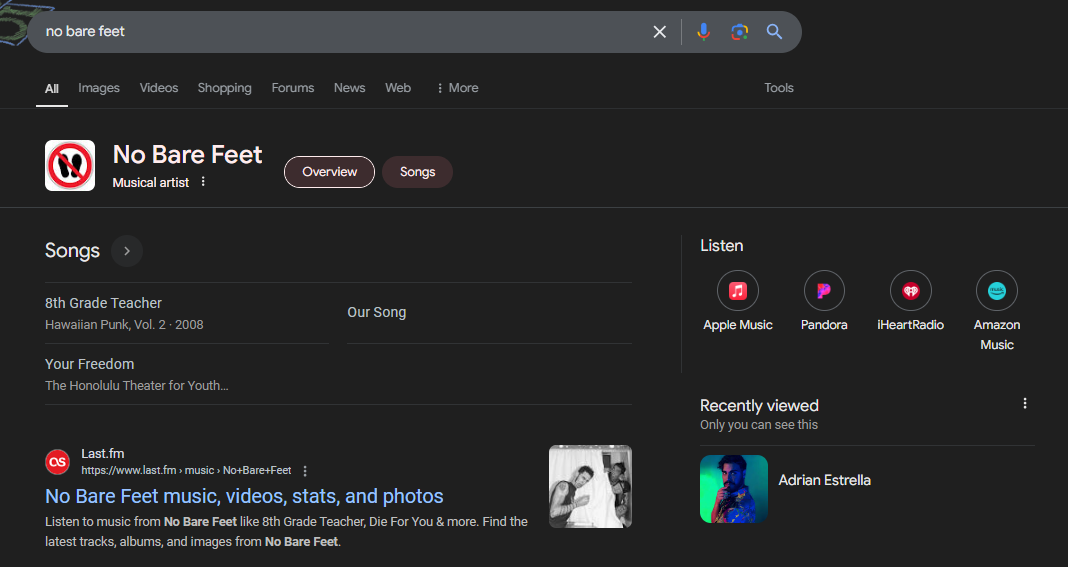Expand the Songs section with the arrow

click(127, 251)
